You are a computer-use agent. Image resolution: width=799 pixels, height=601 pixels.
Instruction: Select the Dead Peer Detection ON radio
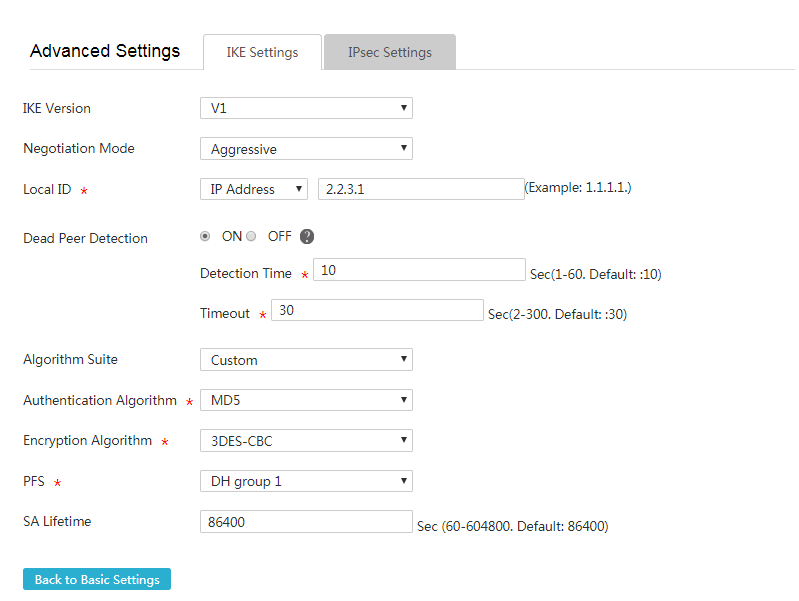(205, 236)
